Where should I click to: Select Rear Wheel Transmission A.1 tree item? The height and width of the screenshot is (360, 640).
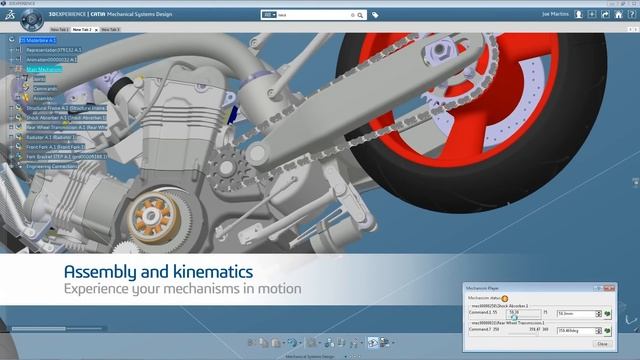(66, 127)
